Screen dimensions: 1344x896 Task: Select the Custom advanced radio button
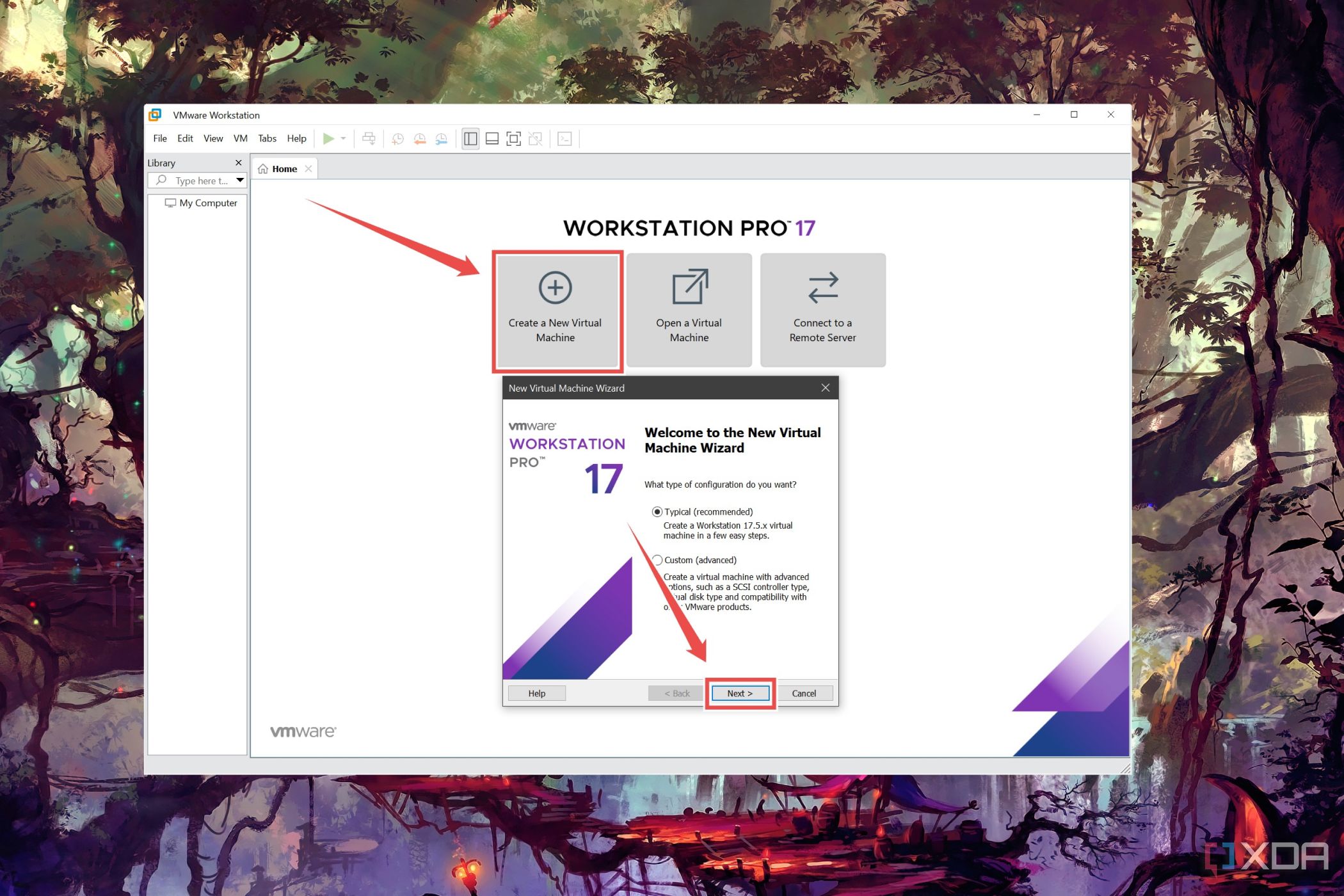(658, 559)
